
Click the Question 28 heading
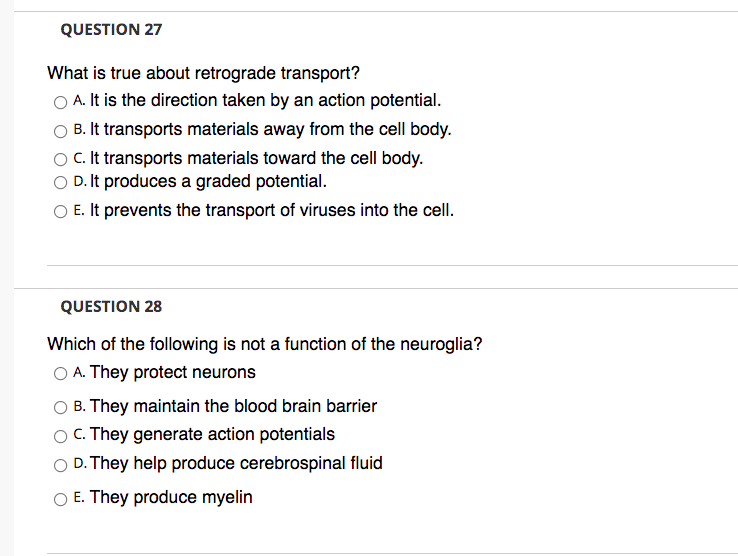coord(111,306)
